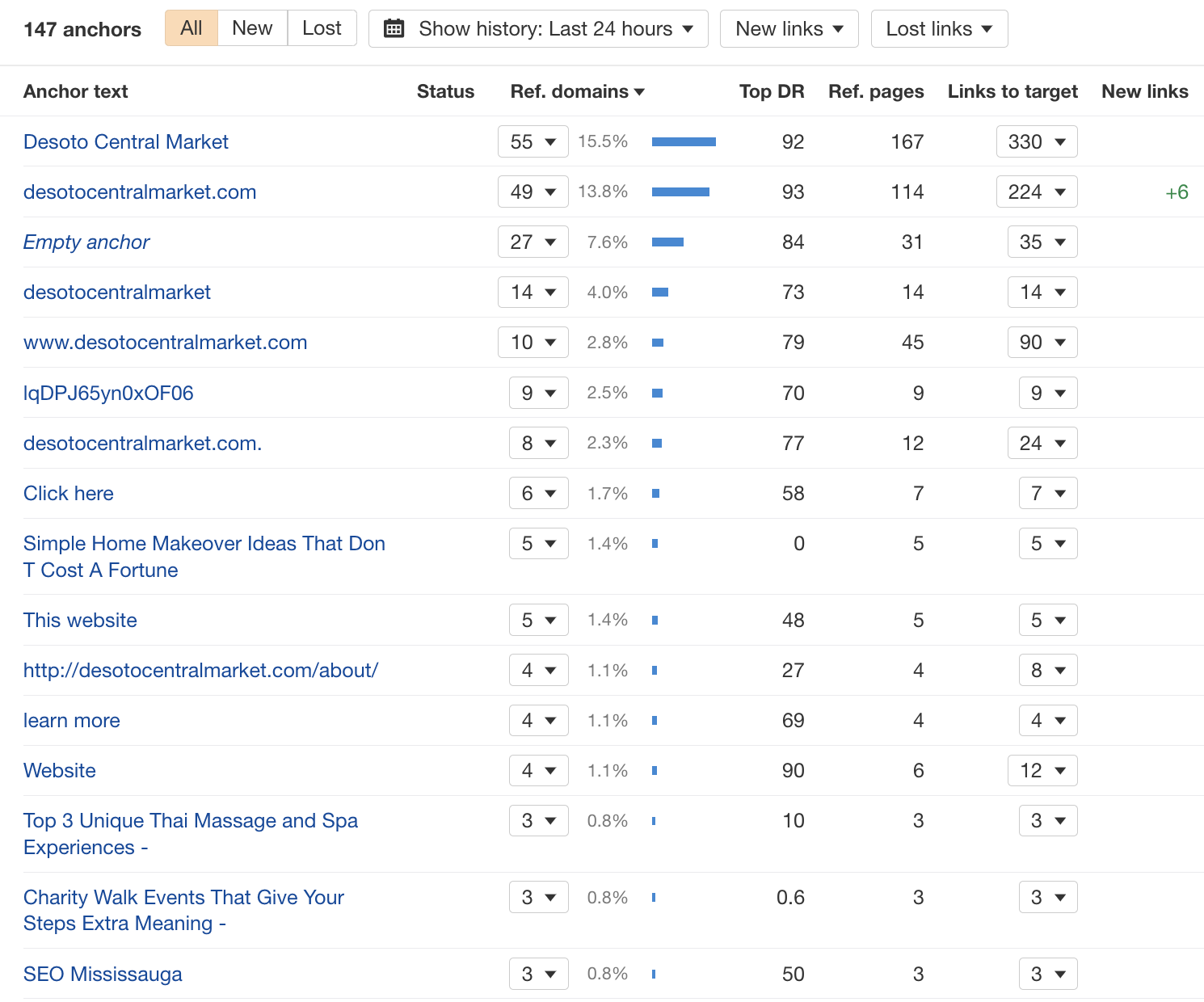Expand the 49 ref. domains dropdown

(x=533, y=192)
